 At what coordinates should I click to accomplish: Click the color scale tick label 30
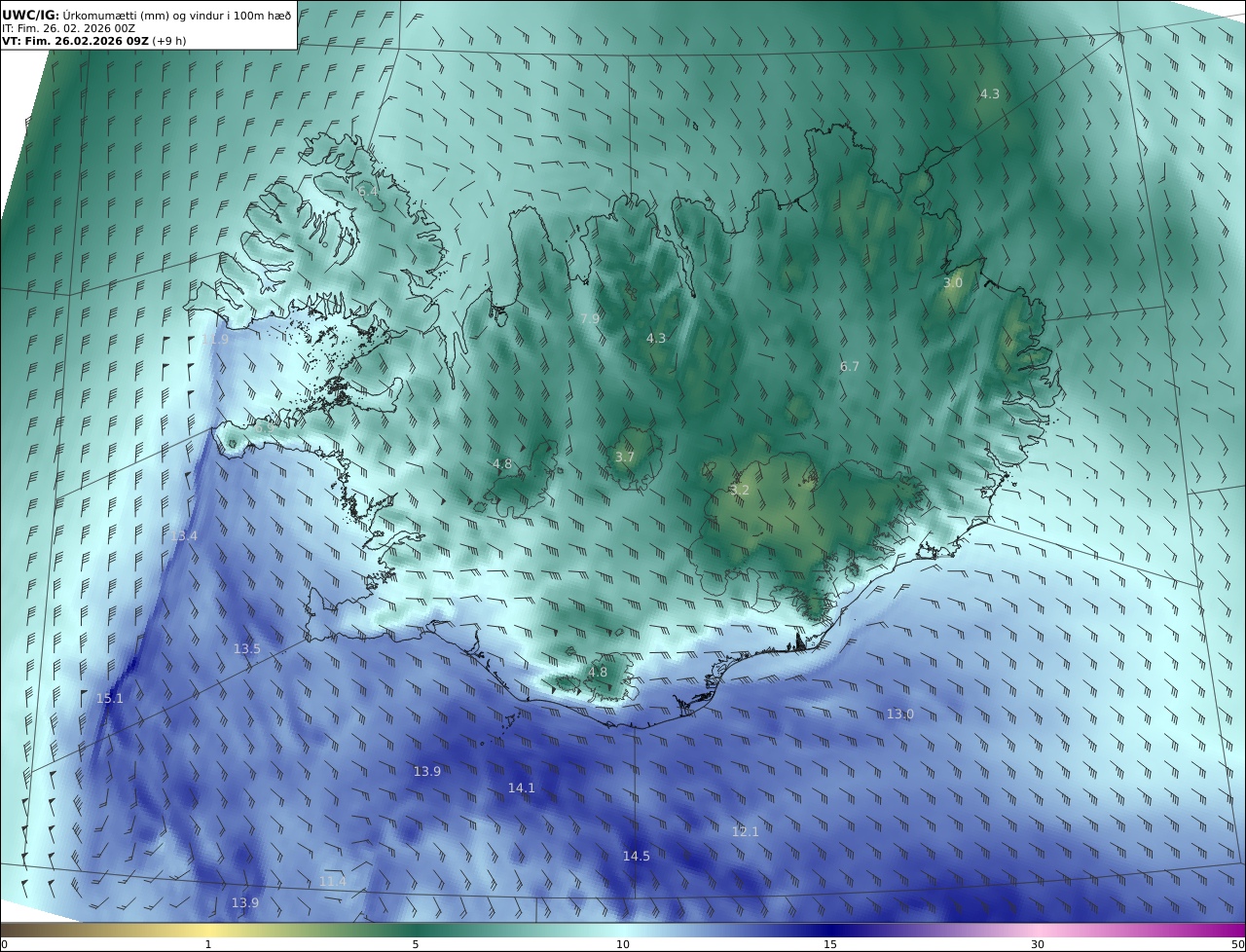click(x=1038, y=944)
